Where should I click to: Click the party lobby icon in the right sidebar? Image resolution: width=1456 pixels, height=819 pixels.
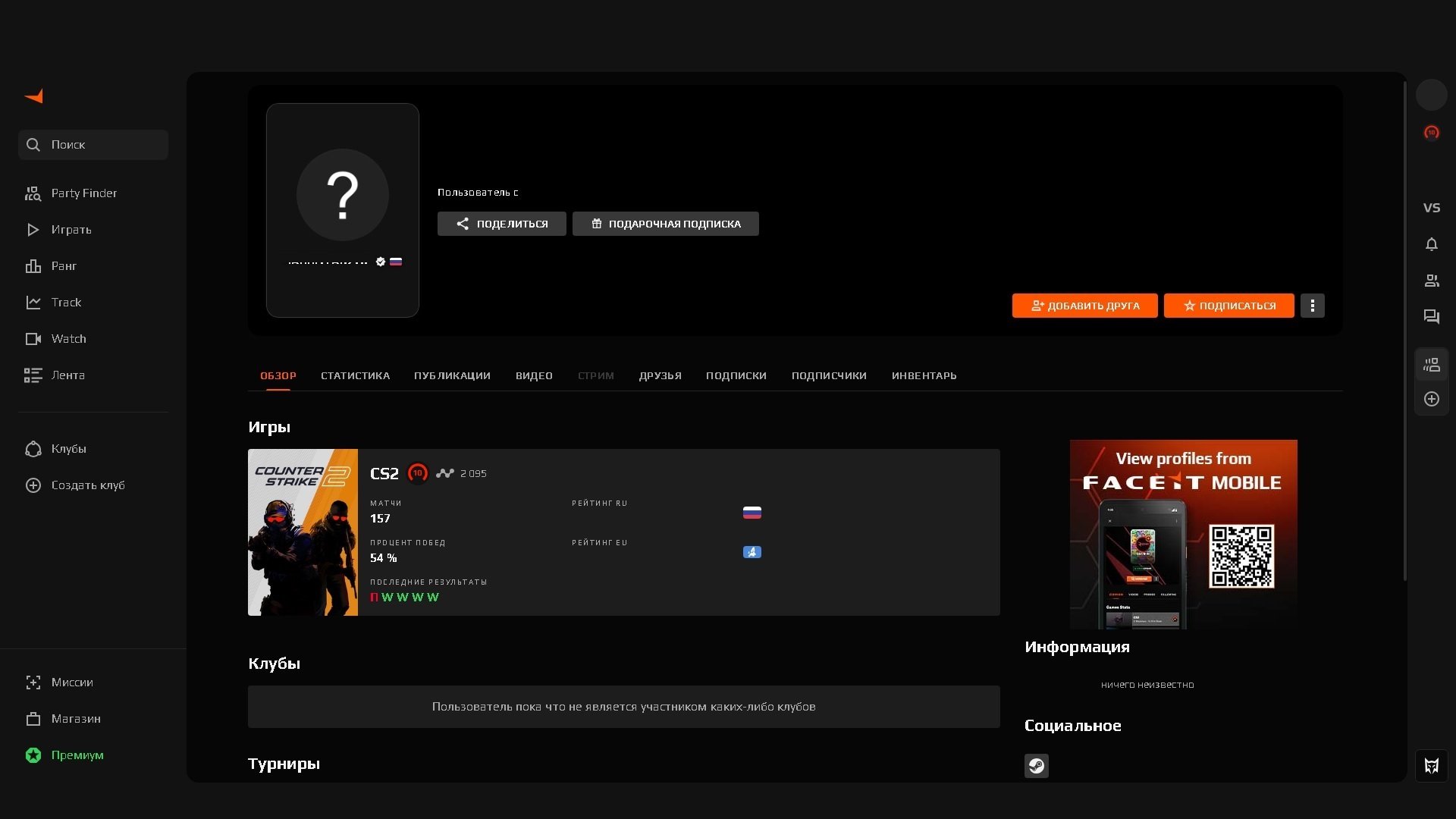pos(1431,366)
